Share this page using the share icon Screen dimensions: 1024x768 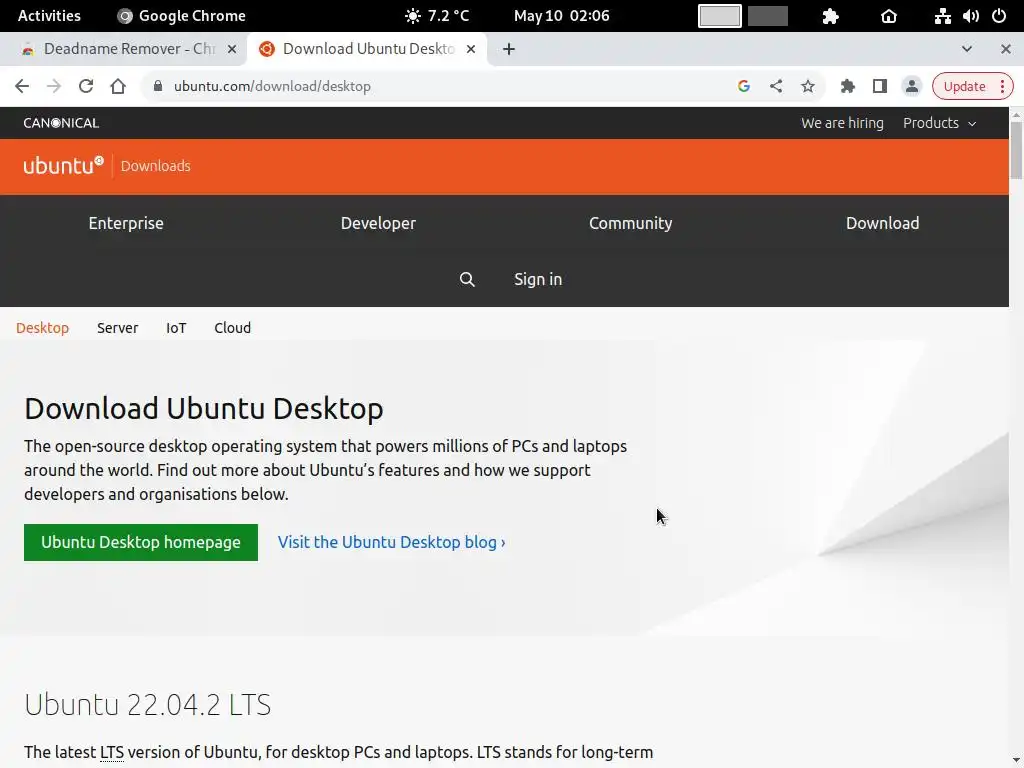click(x=776, y=86)
